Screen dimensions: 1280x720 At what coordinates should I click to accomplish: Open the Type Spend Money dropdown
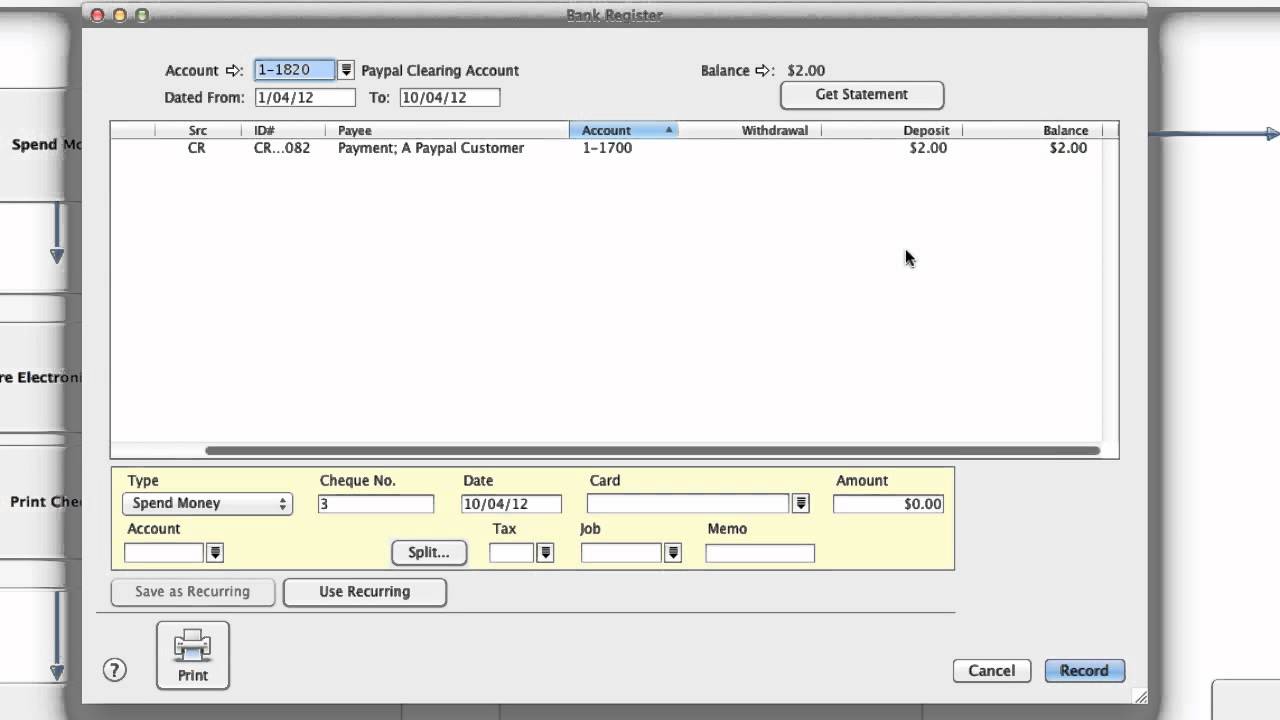point(207,504)
